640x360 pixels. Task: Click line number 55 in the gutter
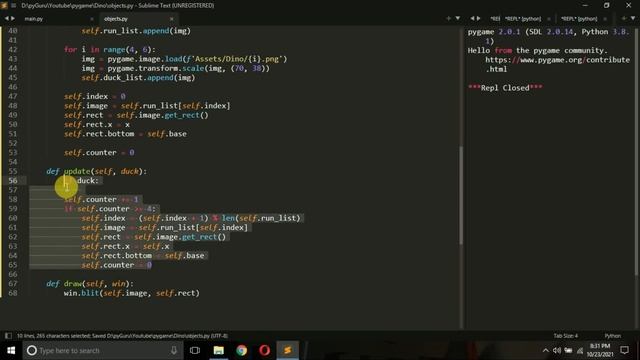click(x=13, y=171)
